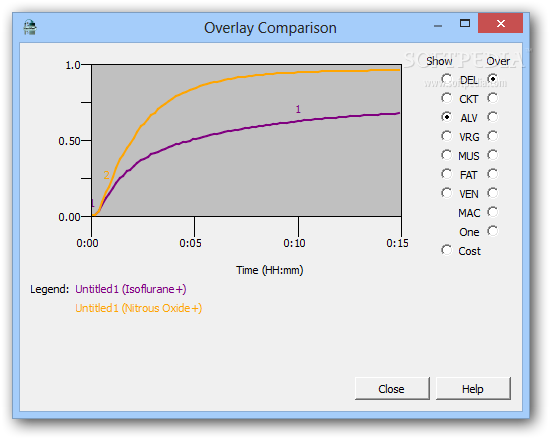Select the VEN radio in Show column
Image resolution: width=550 pixels, height=439 pixels.
(x=447, y=193)
